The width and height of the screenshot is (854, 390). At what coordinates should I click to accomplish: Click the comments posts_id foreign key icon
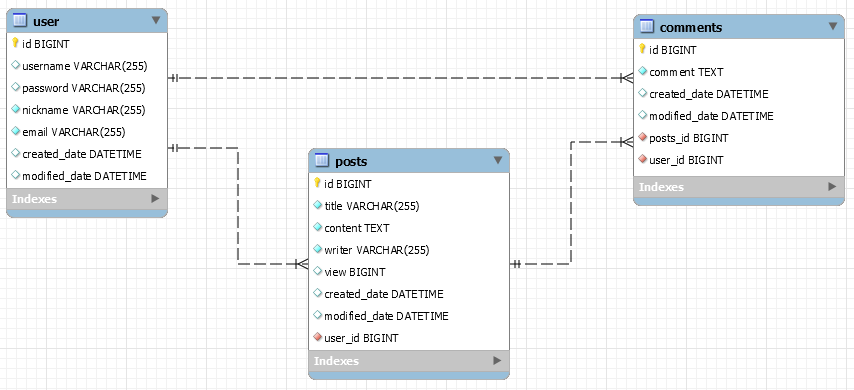(642, 137)
